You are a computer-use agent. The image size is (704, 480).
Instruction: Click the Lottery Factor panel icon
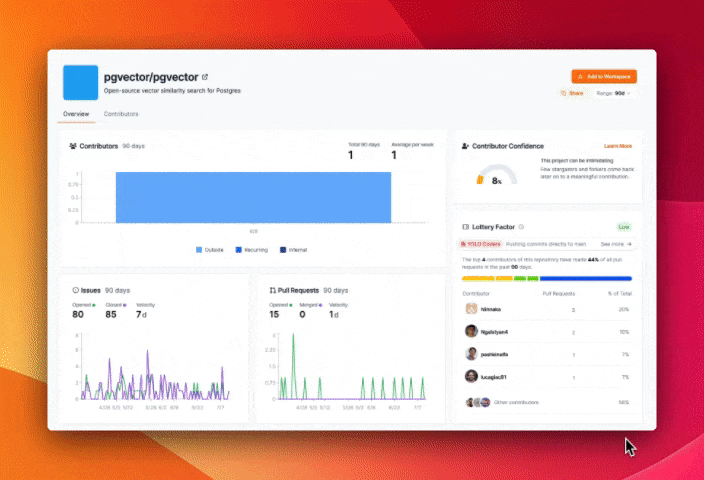pyautogui.click(x=466, y=227)
